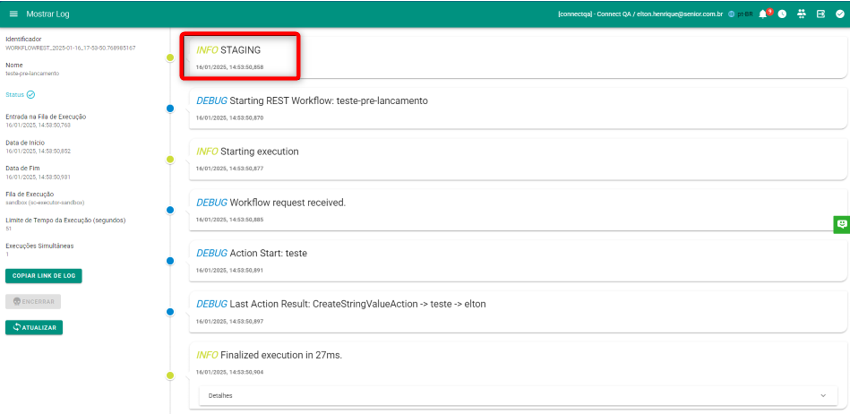This screenshot has height=418, width=851.
Task: Select the Starting execution log entry
Action: pos(518,160)
